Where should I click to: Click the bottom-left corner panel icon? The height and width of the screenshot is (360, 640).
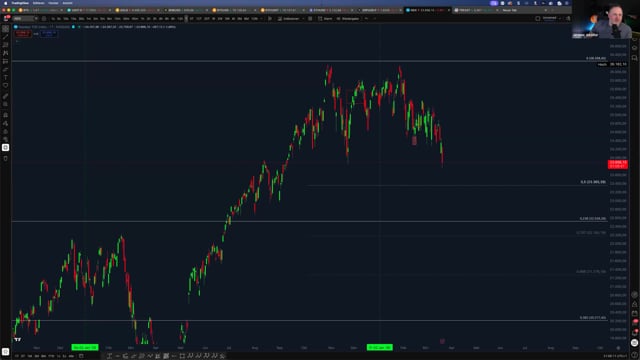pos(5,351)
